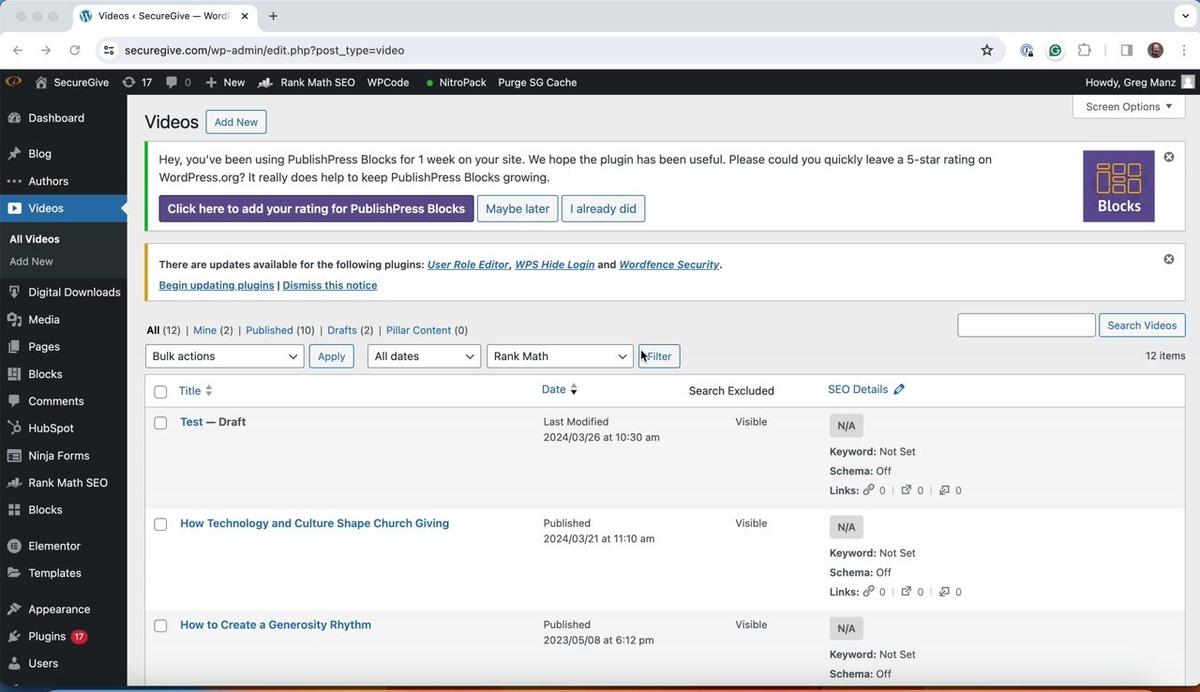Click the updates icon showing 17
The width and height of the screenshot is (1200, 692).
click(138, 82)
